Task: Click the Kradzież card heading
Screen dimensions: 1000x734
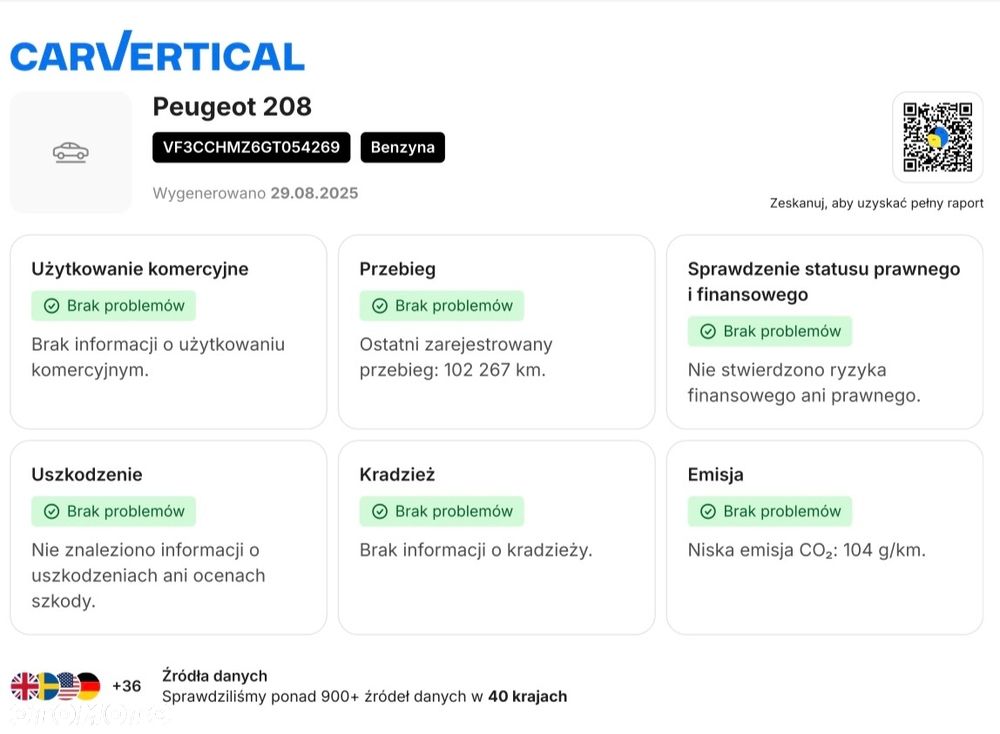Action: [x=397, y=474]
